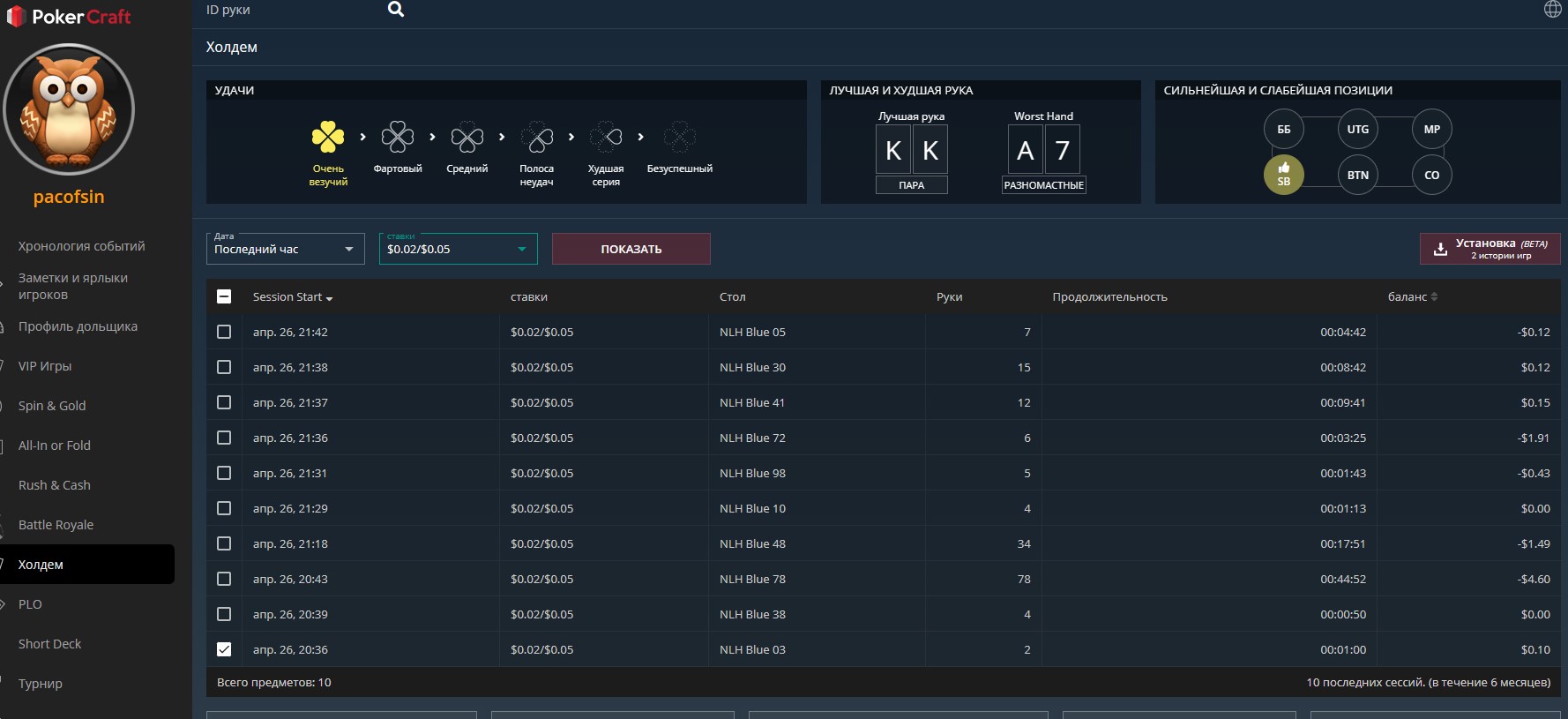This screenshot has width=1568, height=719.
Task: Sort by баланс column
Action: tap(1413, 297)
